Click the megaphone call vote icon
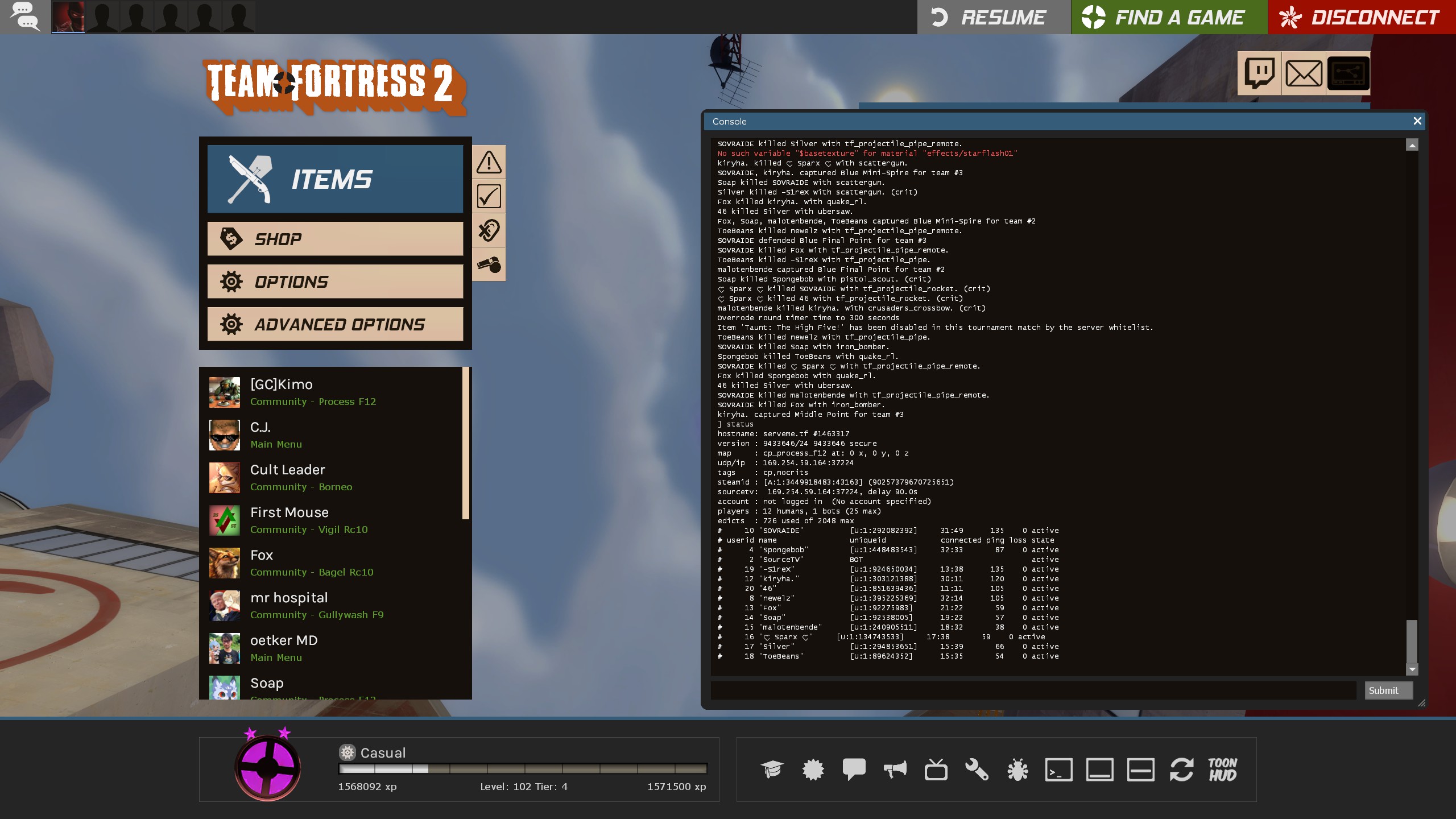 coord(895,770)
